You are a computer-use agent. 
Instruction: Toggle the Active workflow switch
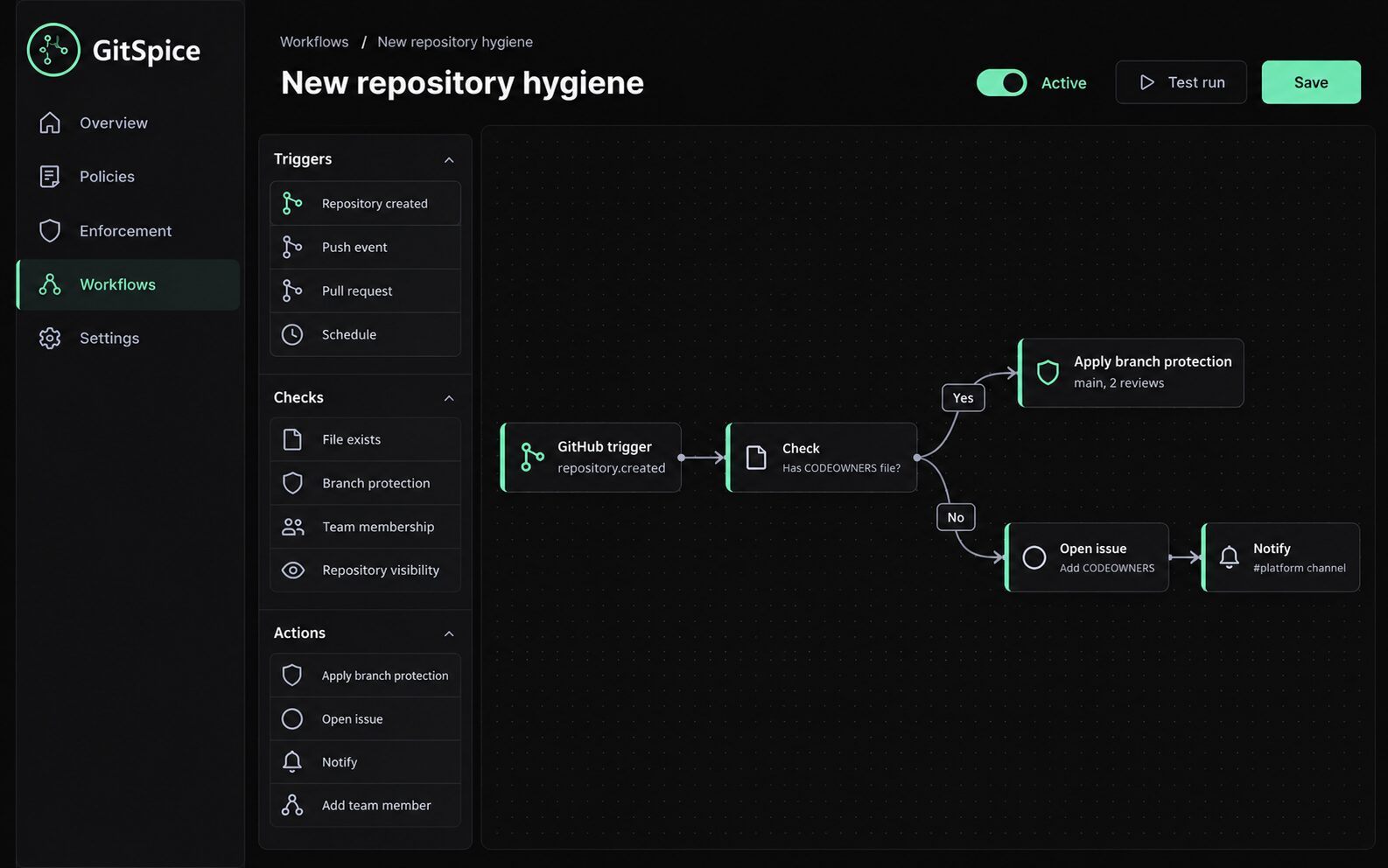tap(1002, 82)
